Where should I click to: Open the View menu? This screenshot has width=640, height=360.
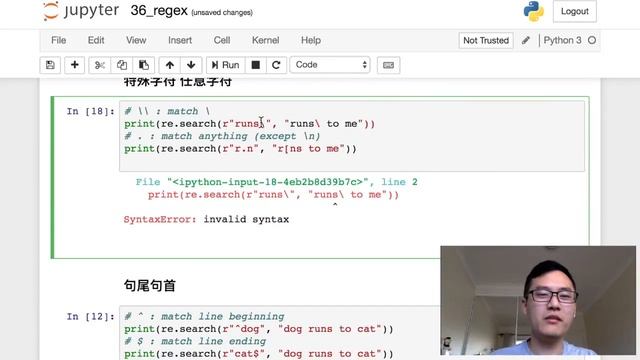pos(136,40)
